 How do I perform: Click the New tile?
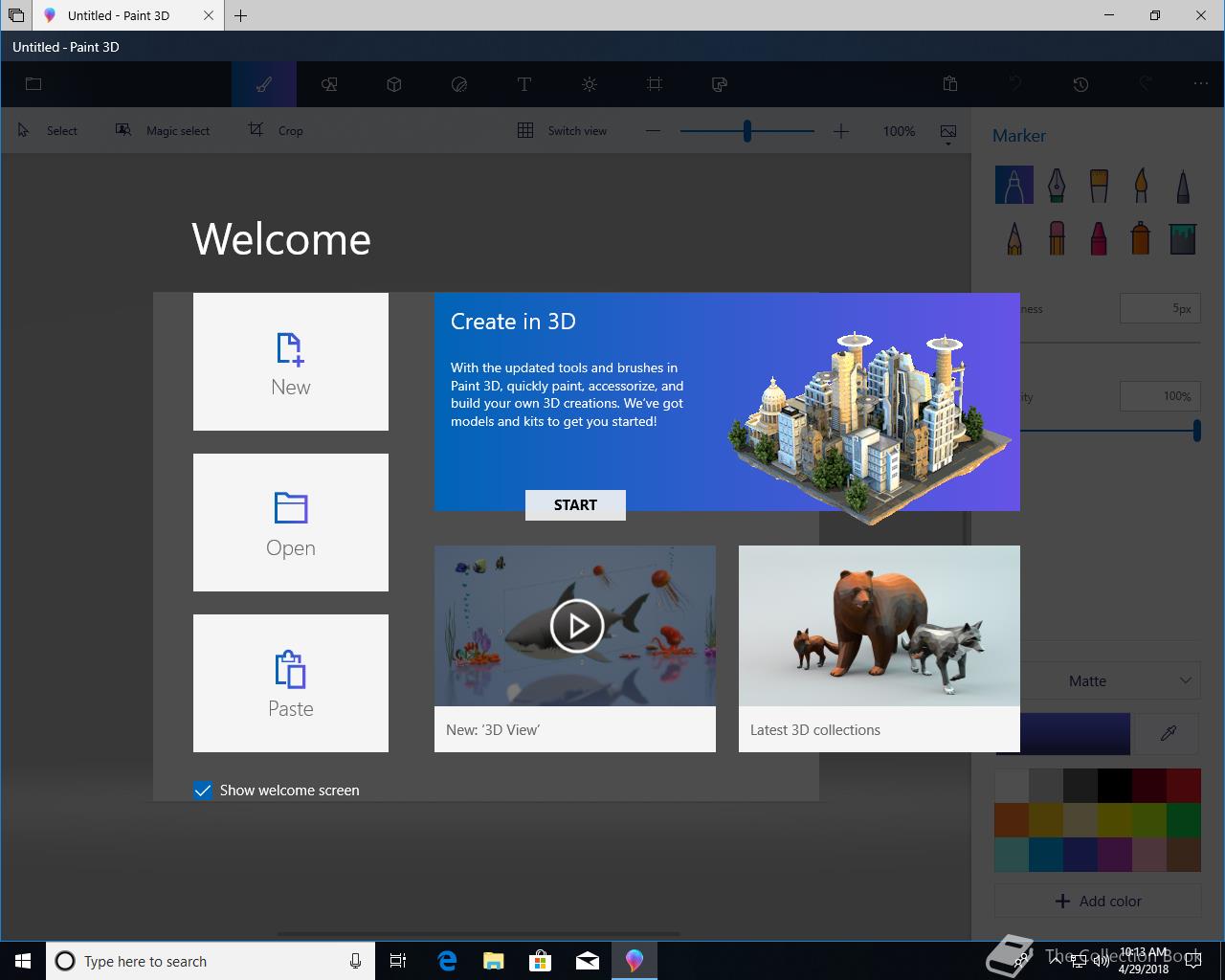(x=291, y=362)
